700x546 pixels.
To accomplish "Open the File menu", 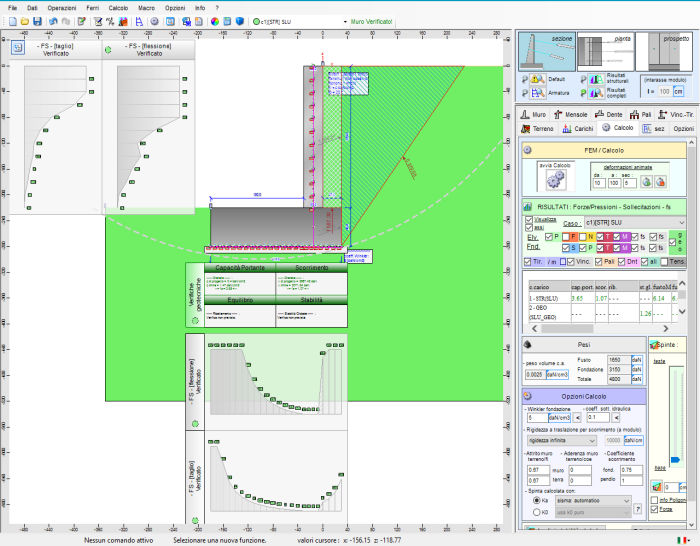I will pos(12,8).
